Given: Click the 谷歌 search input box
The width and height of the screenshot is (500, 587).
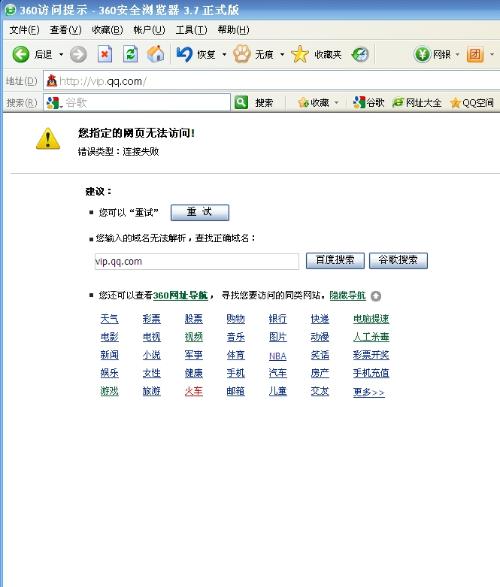Looking at the screenshot, I should pyautogui.click(x=137, y=103).
